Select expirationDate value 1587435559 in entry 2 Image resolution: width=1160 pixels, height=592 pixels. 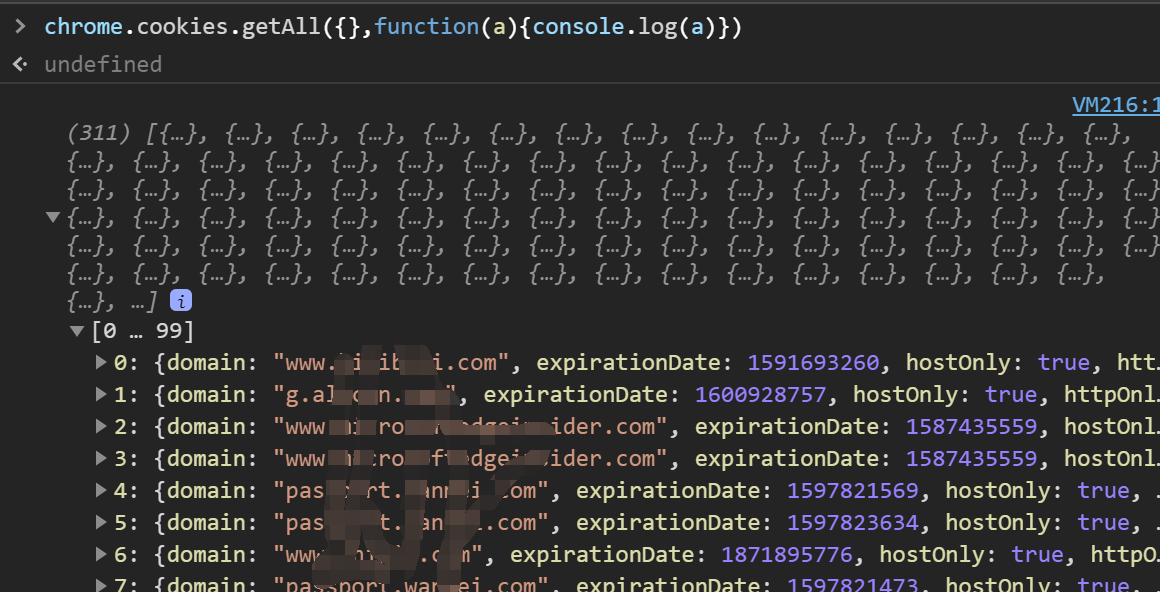point(971,426)
